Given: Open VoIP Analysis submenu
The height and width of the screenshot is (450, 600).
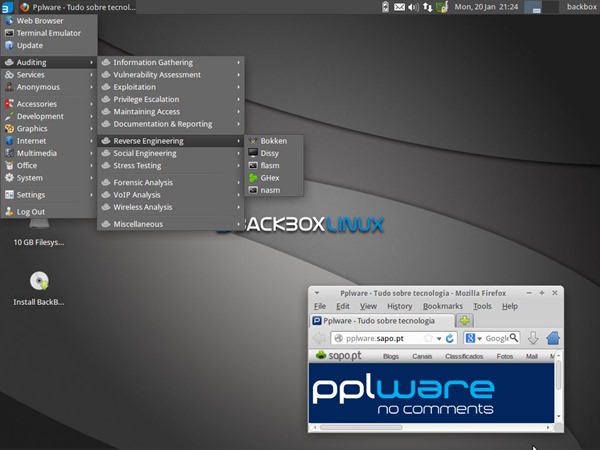Looking at the screenshot, I should pyautogui.click(x=171, y=195).
